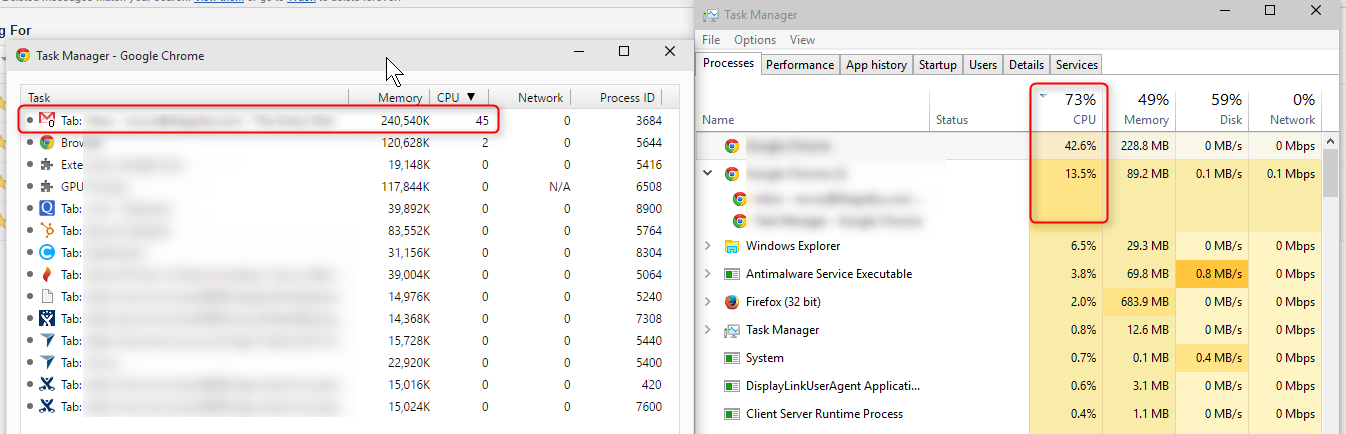The image size is (1346, 434).
Task: Click Chrome logo in Chrome Task Manager title bar
Action: tap(23, 56)
